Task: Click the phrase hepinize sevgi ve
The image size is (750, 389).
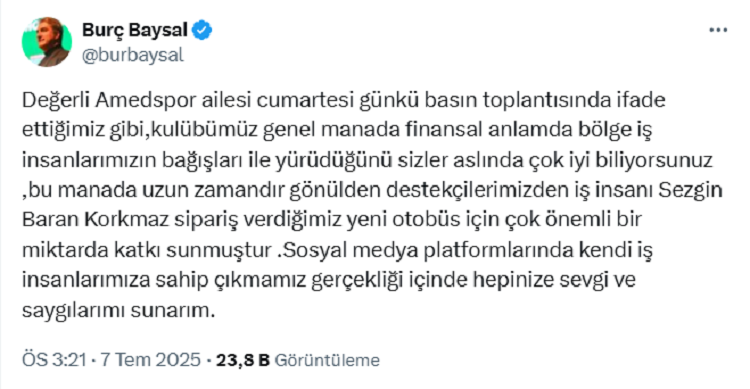Action: tap(554, 280)
